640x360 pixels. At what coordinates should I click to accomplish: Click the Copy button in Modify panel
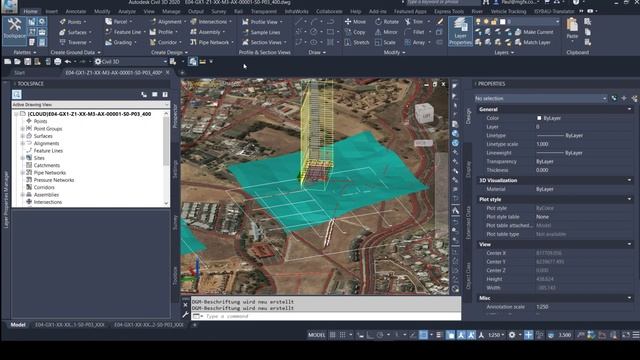[x=355, y=32]
